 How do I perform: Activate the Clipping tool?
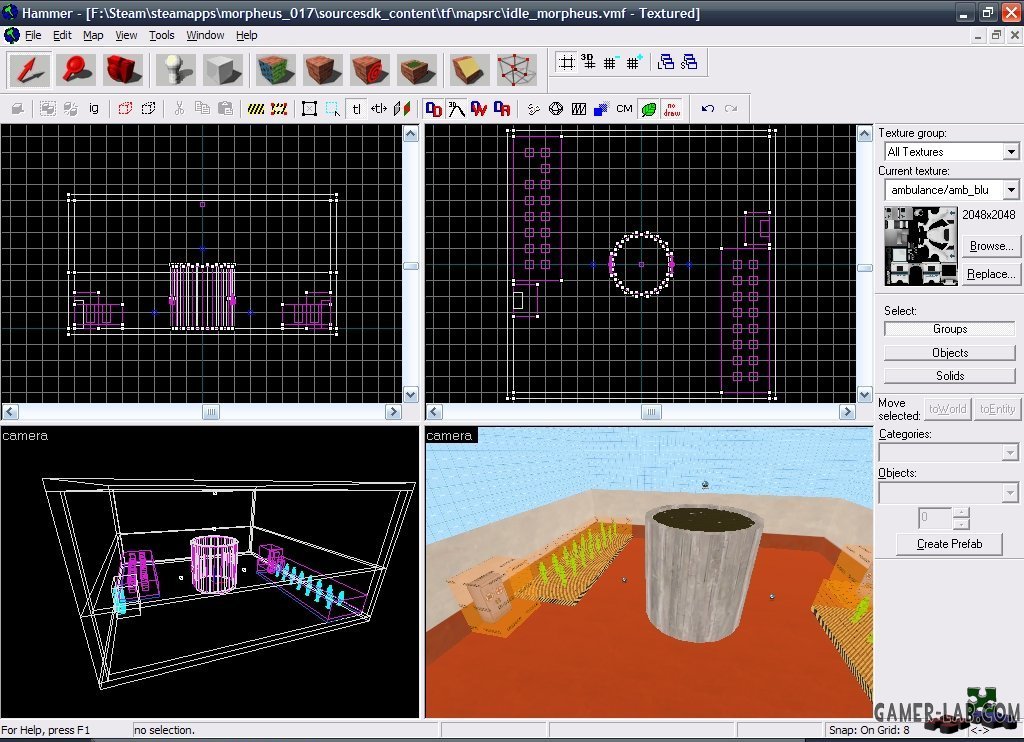pos(469,70)
